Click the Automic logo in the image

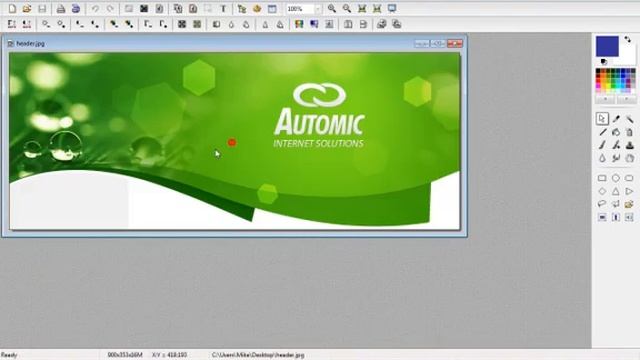[x=319, y=115]
